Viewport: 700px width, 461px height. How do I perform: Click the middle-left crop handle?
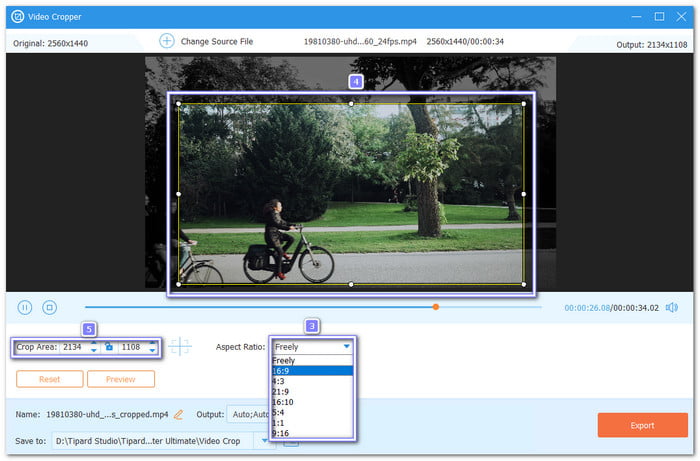click(x=179, y=194)
